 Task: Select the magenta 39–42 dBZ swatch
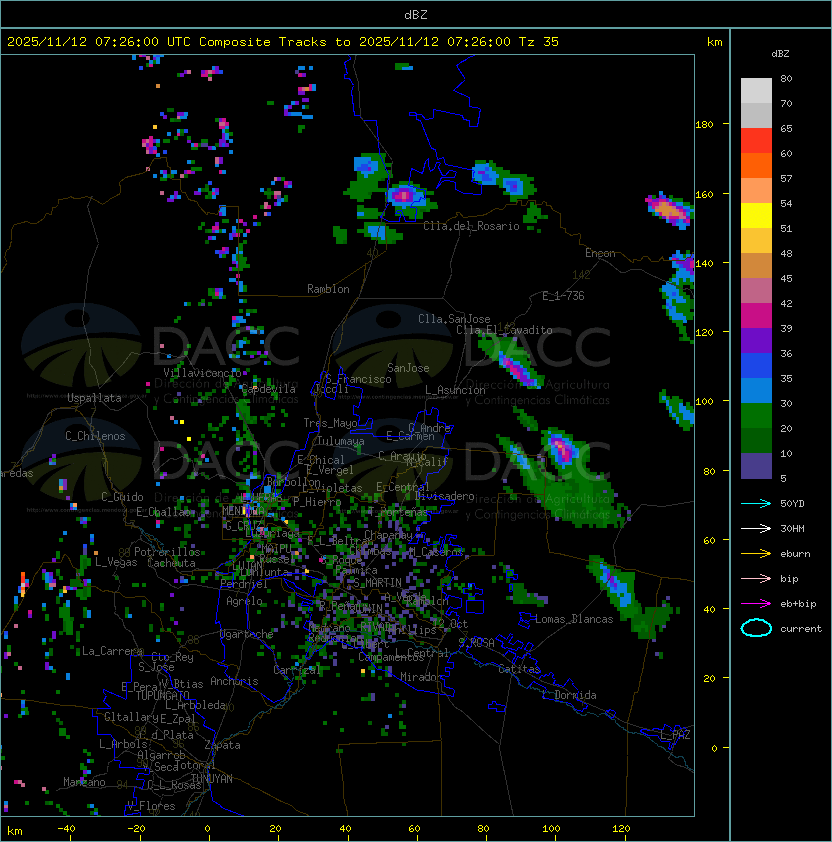[756, 316]
